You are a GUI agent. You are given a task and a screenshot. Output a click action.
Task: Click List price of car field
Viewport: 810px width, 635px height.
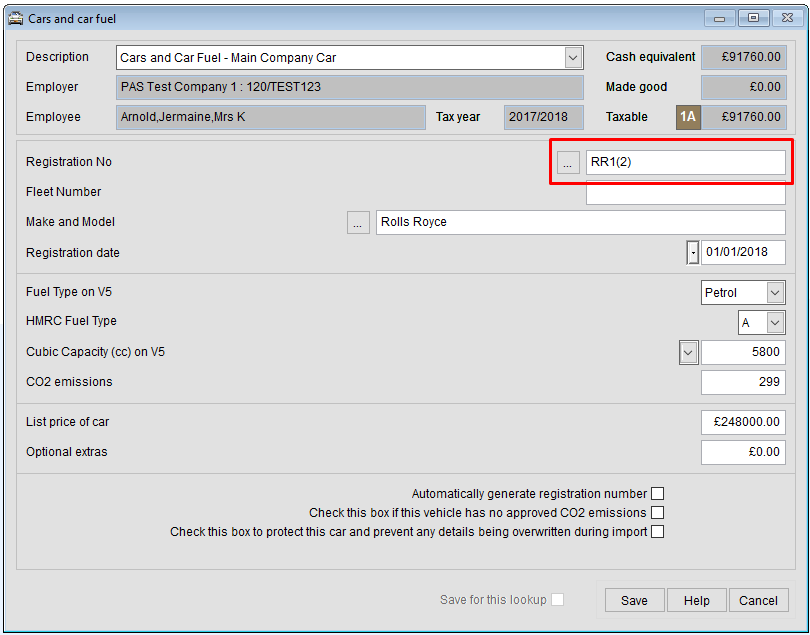[743, 423]
